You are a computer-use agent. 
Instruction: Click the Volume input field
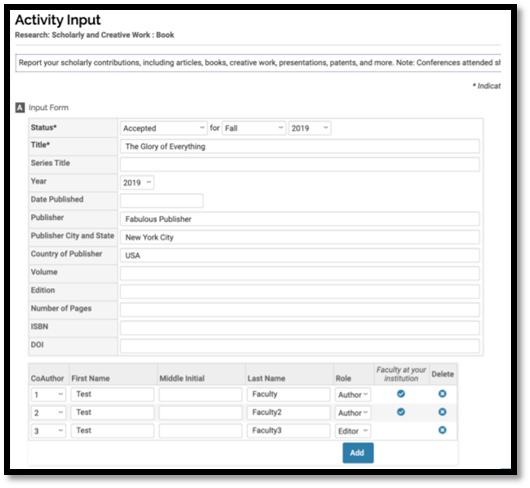pyautogui.click(x=300, y=273)
